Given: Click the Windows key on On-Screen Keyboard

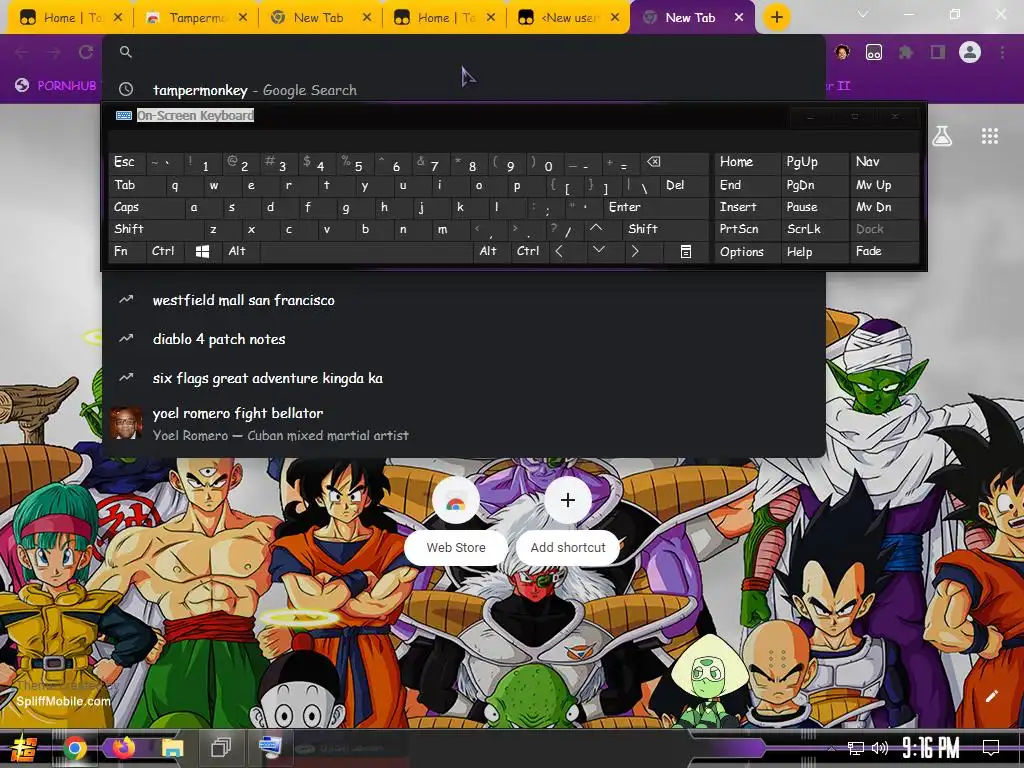Looking at the screenshot, I should [x=202, y=251].
